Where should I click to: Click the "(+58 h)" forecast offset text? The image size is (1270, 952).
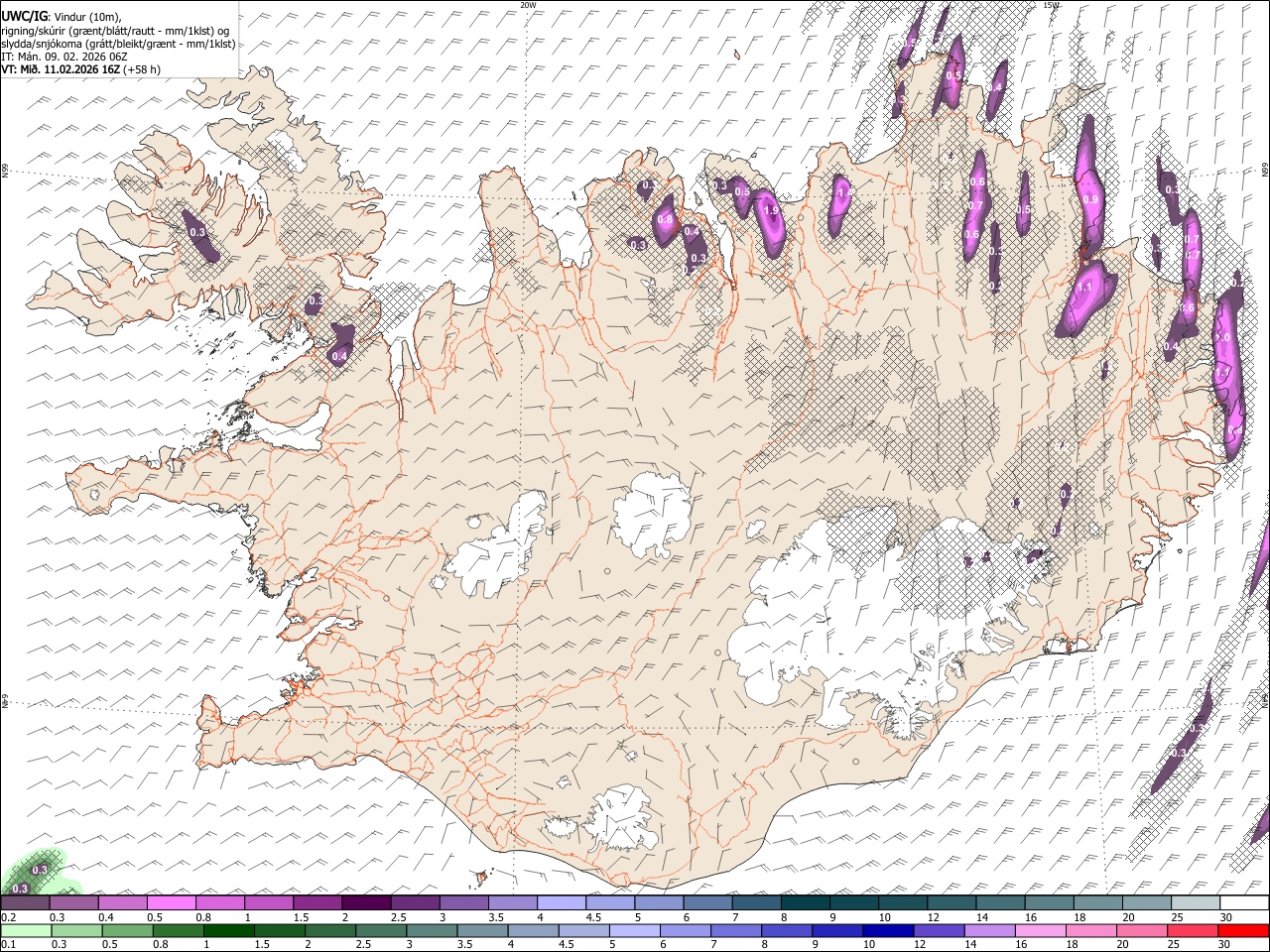142,69
